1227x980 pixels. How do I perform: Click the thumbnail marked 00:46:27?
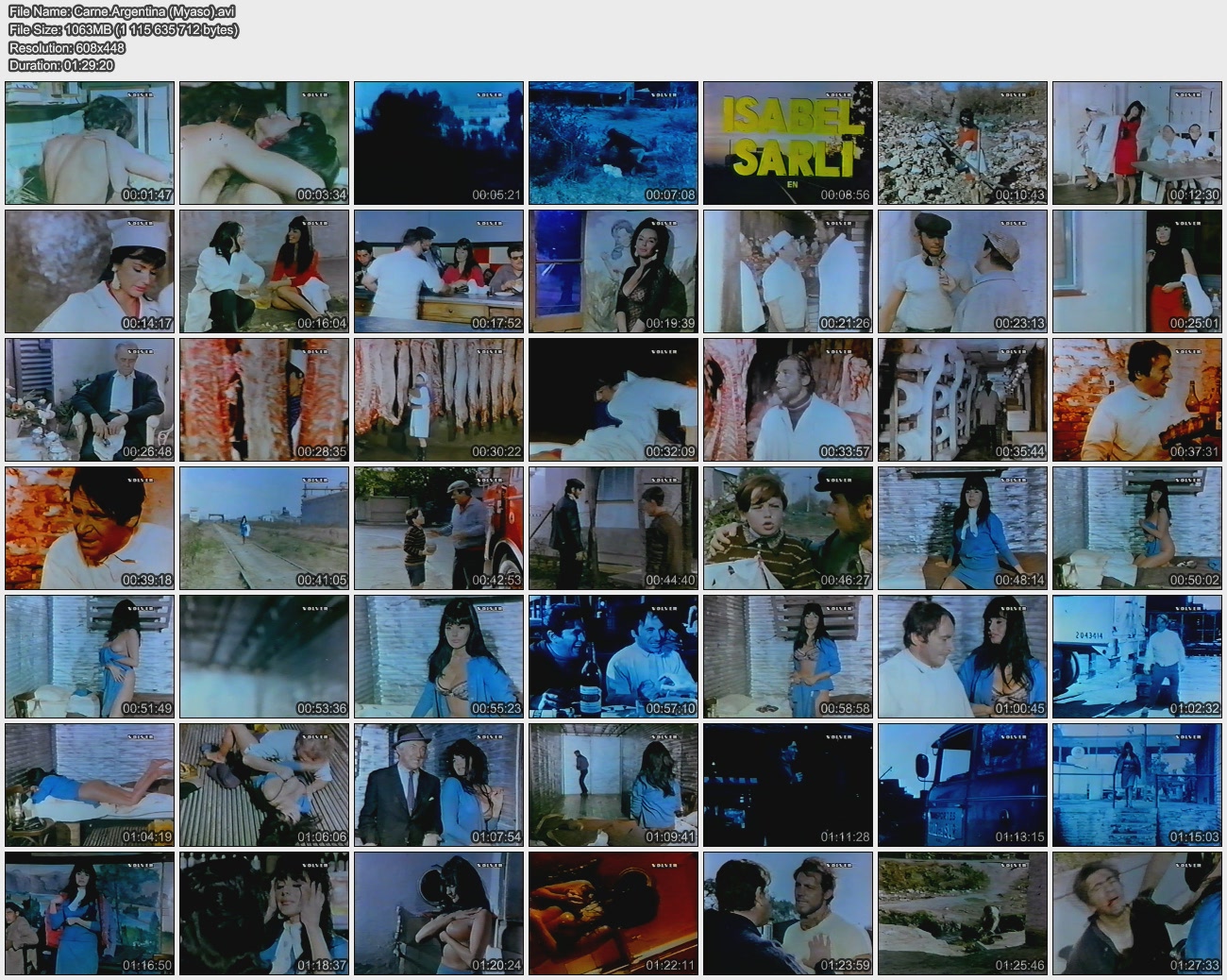[788, 528]
